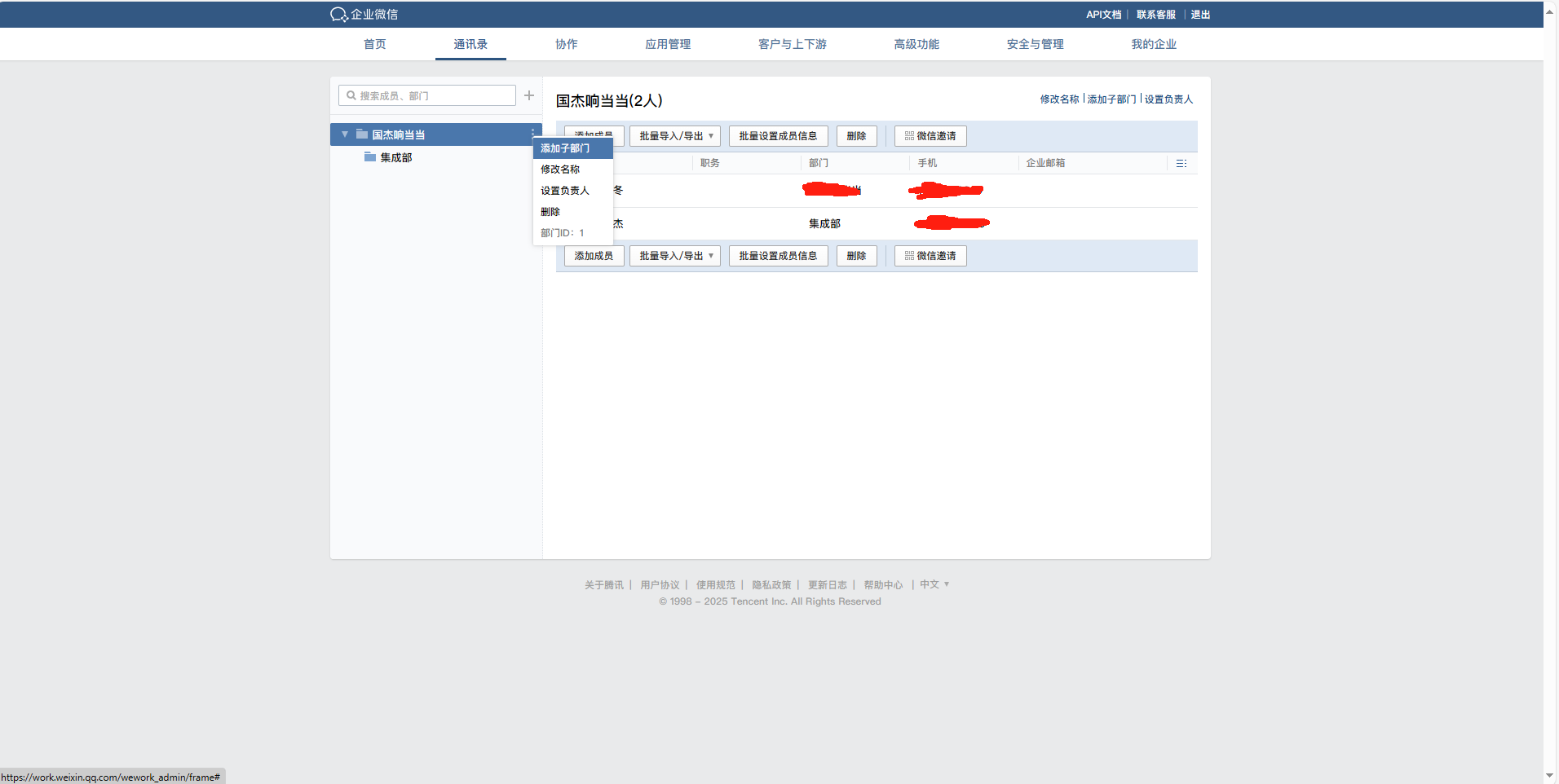Click the 企业邮箱 column header
The image size is (1559, 784).
(1045, 163)
